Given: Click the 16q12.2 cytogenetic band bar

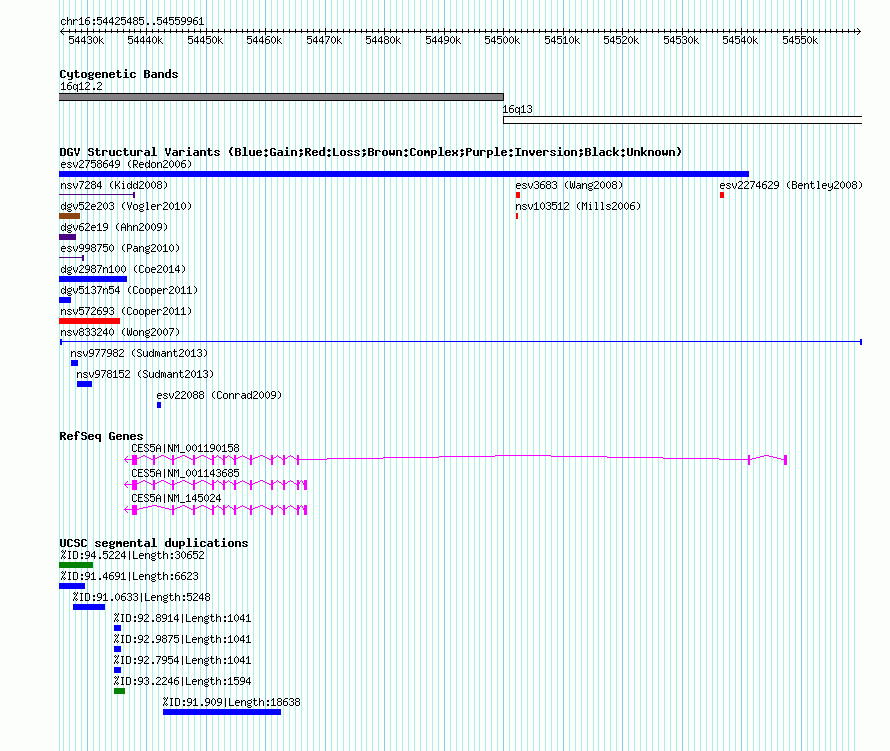Looking at the screenshot, I should [281, 97].
